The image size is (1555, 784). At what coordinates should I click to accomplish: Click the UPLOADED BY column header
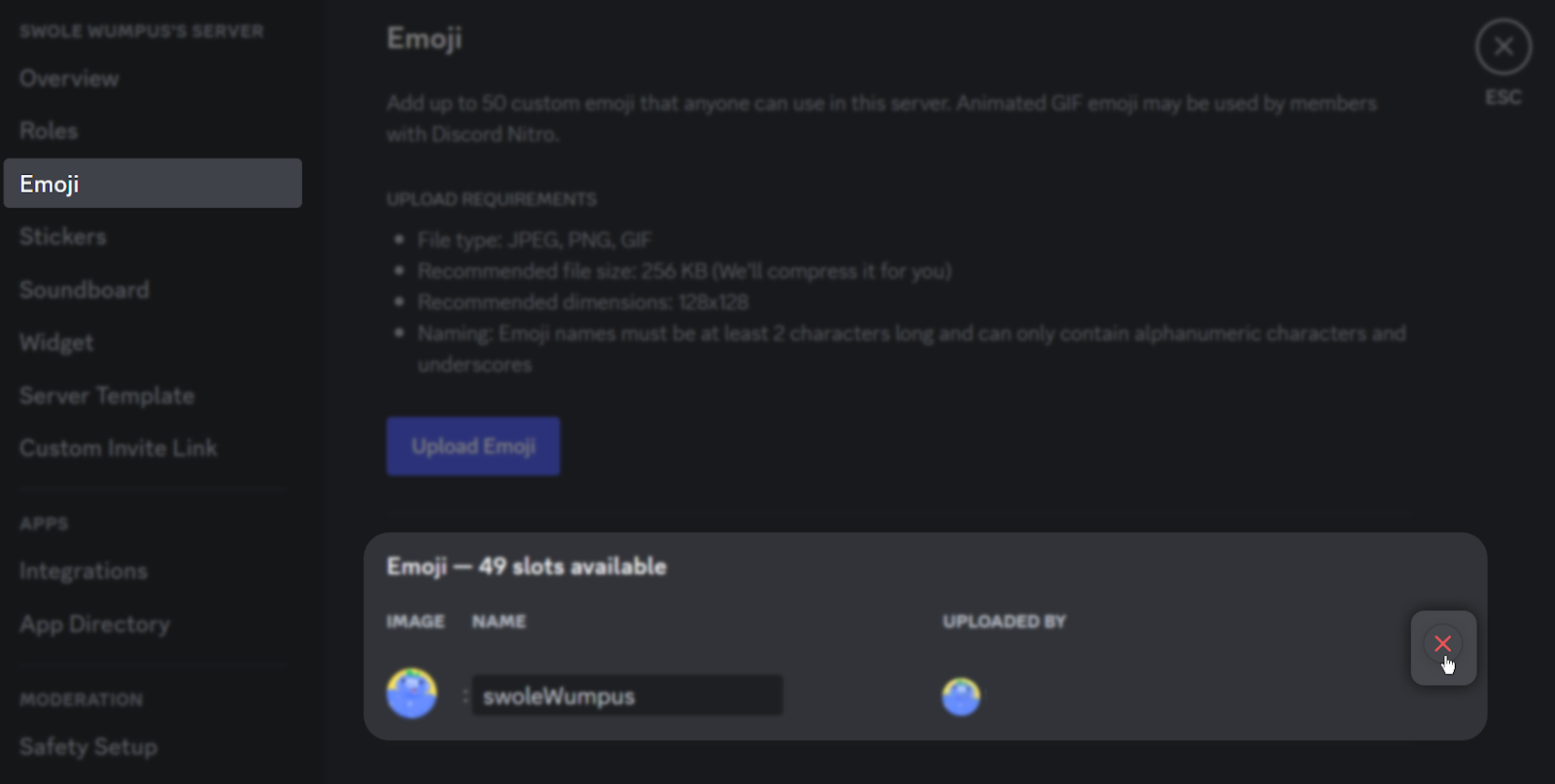(x=1003, y=622)
